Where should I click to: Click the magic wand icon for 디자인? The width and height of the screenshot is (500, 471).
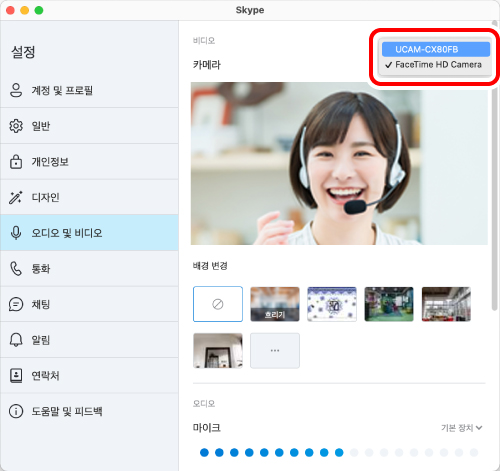16,197
